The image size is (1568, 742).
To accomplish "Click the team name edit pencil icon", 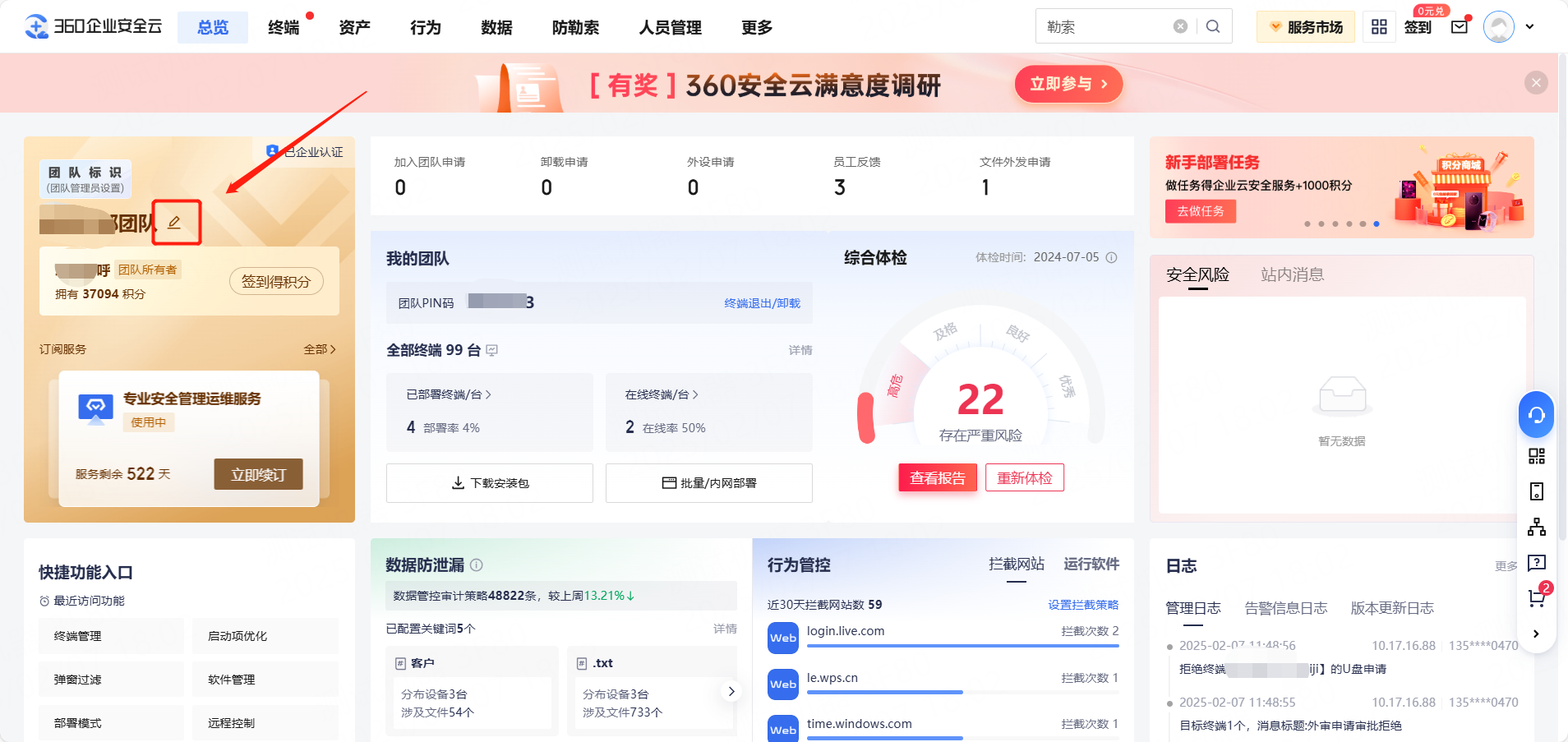I will click(x=174, y=223).
